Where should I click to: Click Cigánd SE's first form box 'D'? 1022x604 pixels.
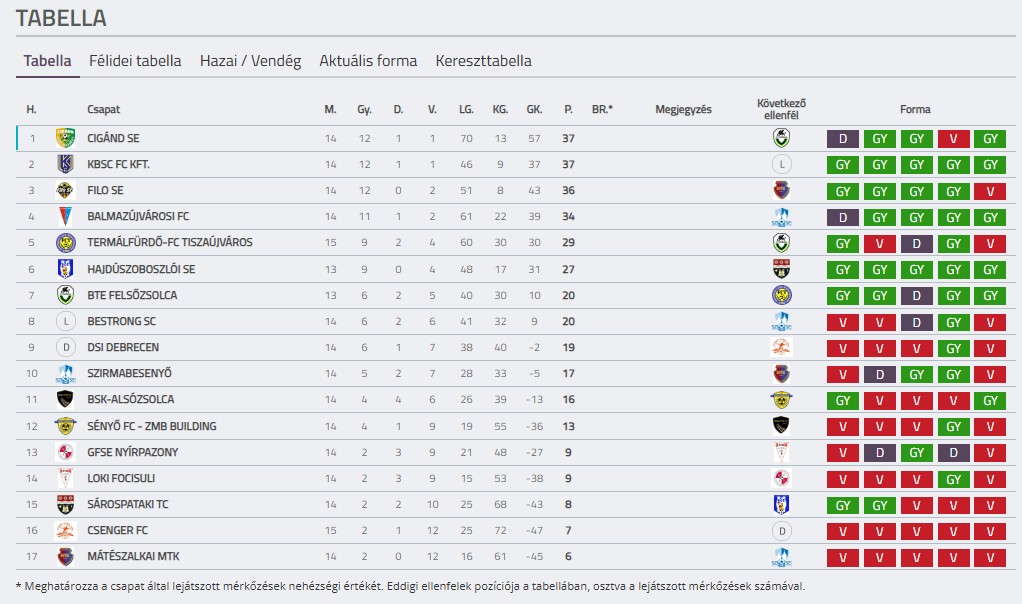[843, 139]
